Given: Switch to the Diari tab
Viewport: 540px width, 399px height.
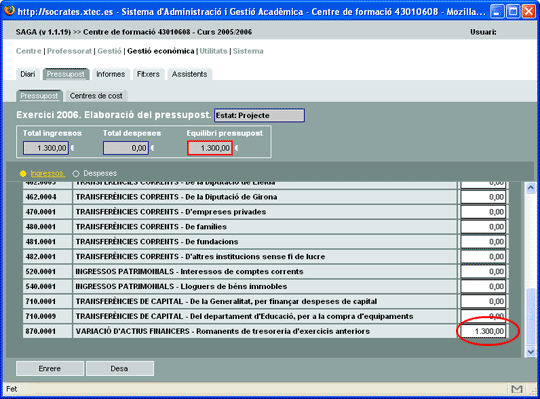Looking at the screenshot, I should pyautogui.click(x=28, y=74).
